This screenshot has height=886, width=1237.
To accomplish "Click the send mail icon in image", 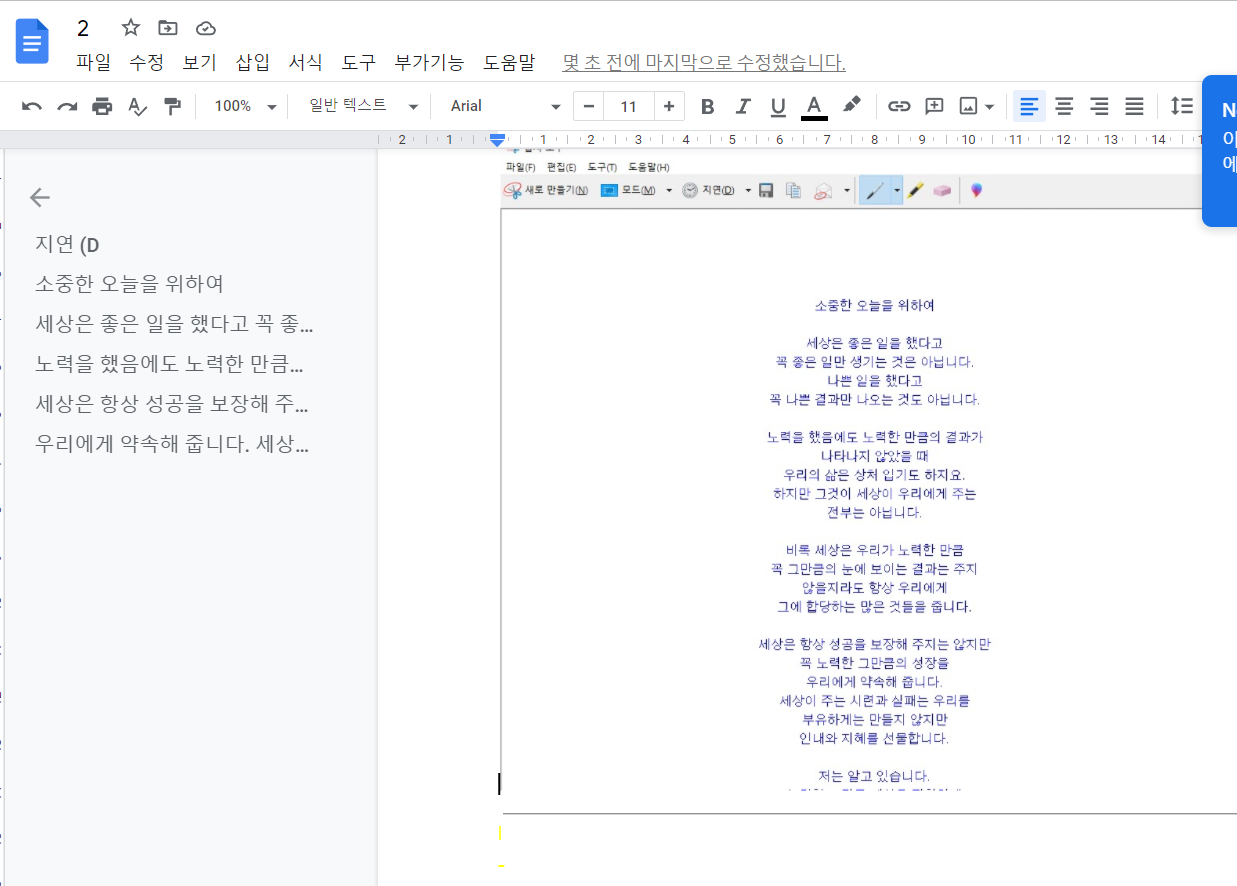I will [823, 190].
